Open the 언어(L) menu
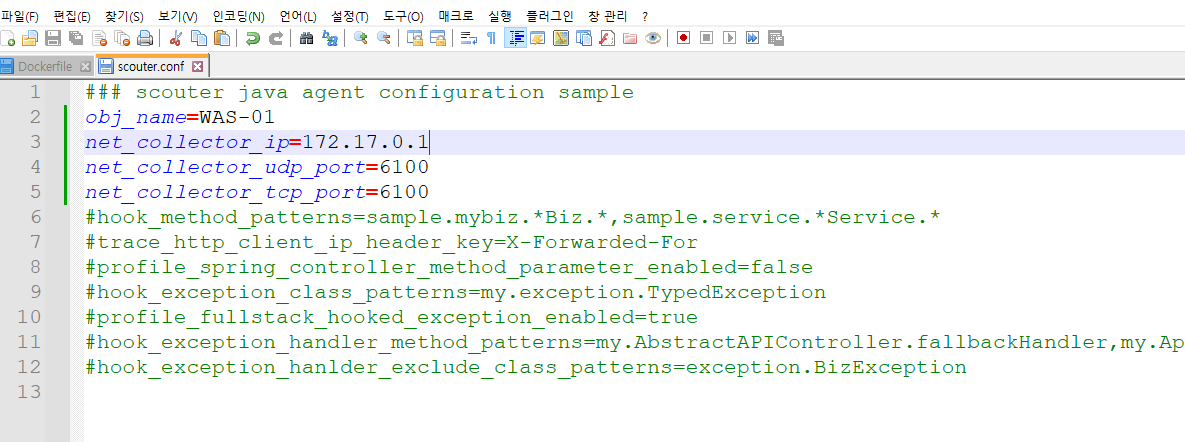The width and height of the screenshot is (1185, 442). point(298,16)
